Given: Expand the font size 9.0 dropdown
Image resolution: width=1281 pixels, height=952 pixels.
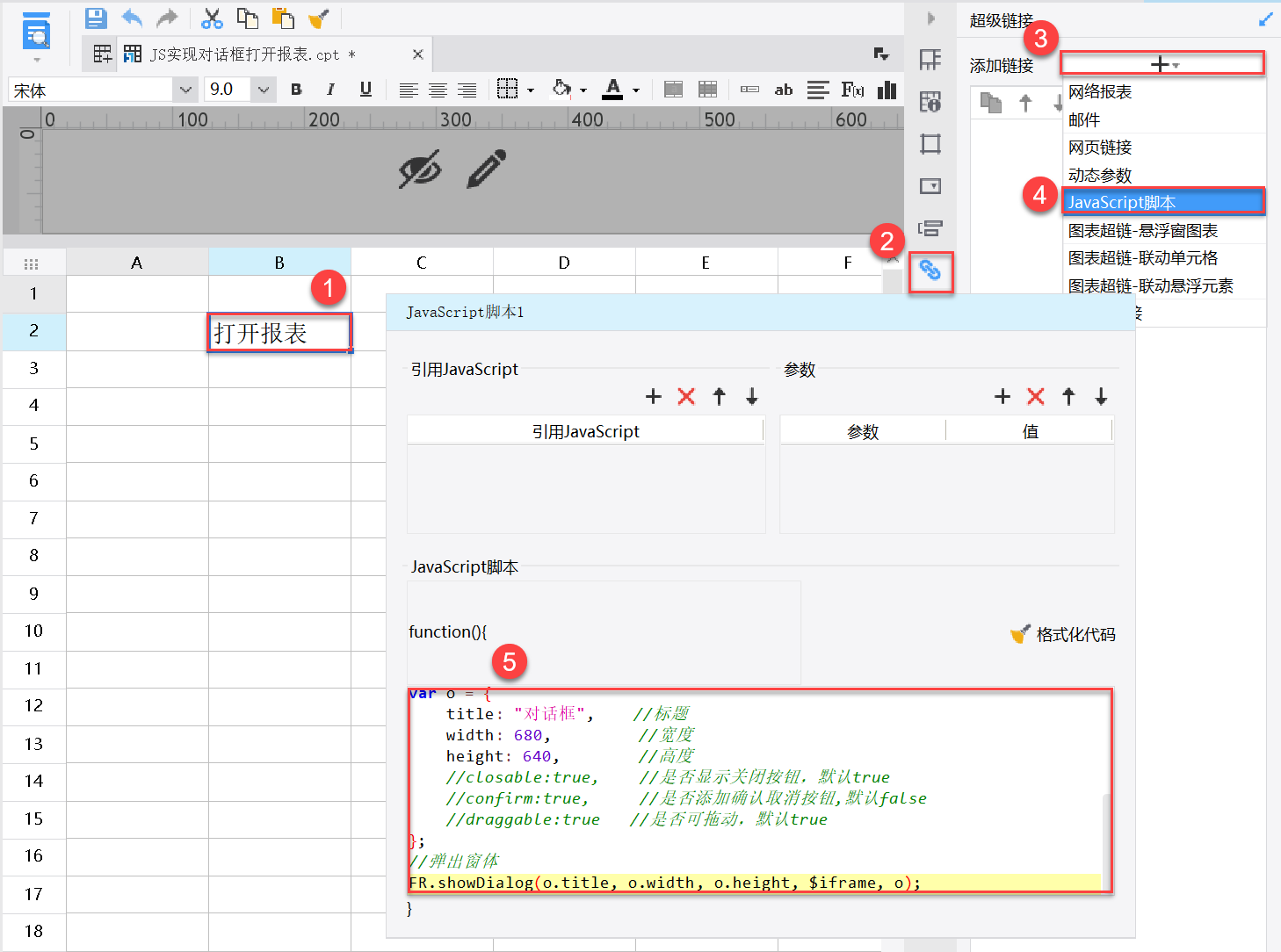Looking at the screenshot, I should coord(263,90).
